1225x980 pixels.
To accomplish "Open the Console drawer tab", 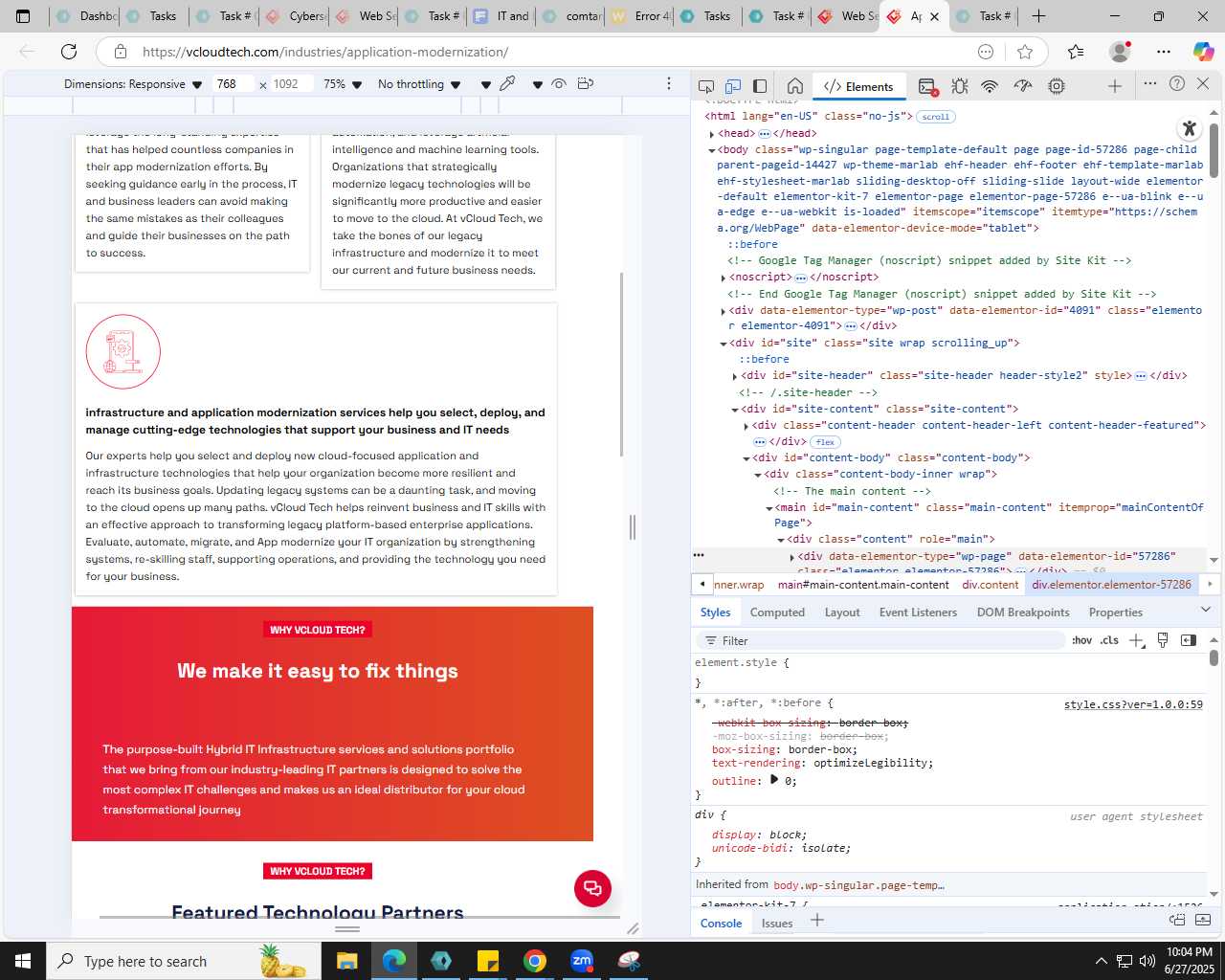I will click(721, 924).
